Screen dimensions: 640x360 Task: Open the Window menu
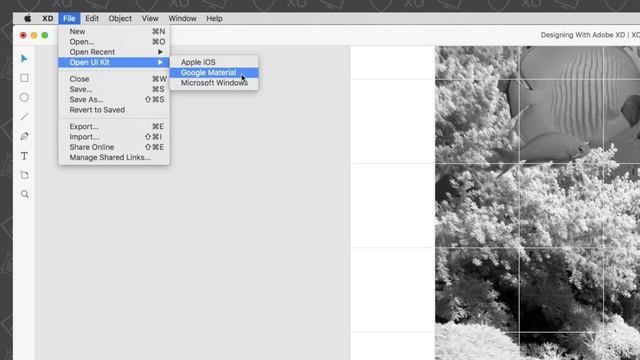click(182, 18)
